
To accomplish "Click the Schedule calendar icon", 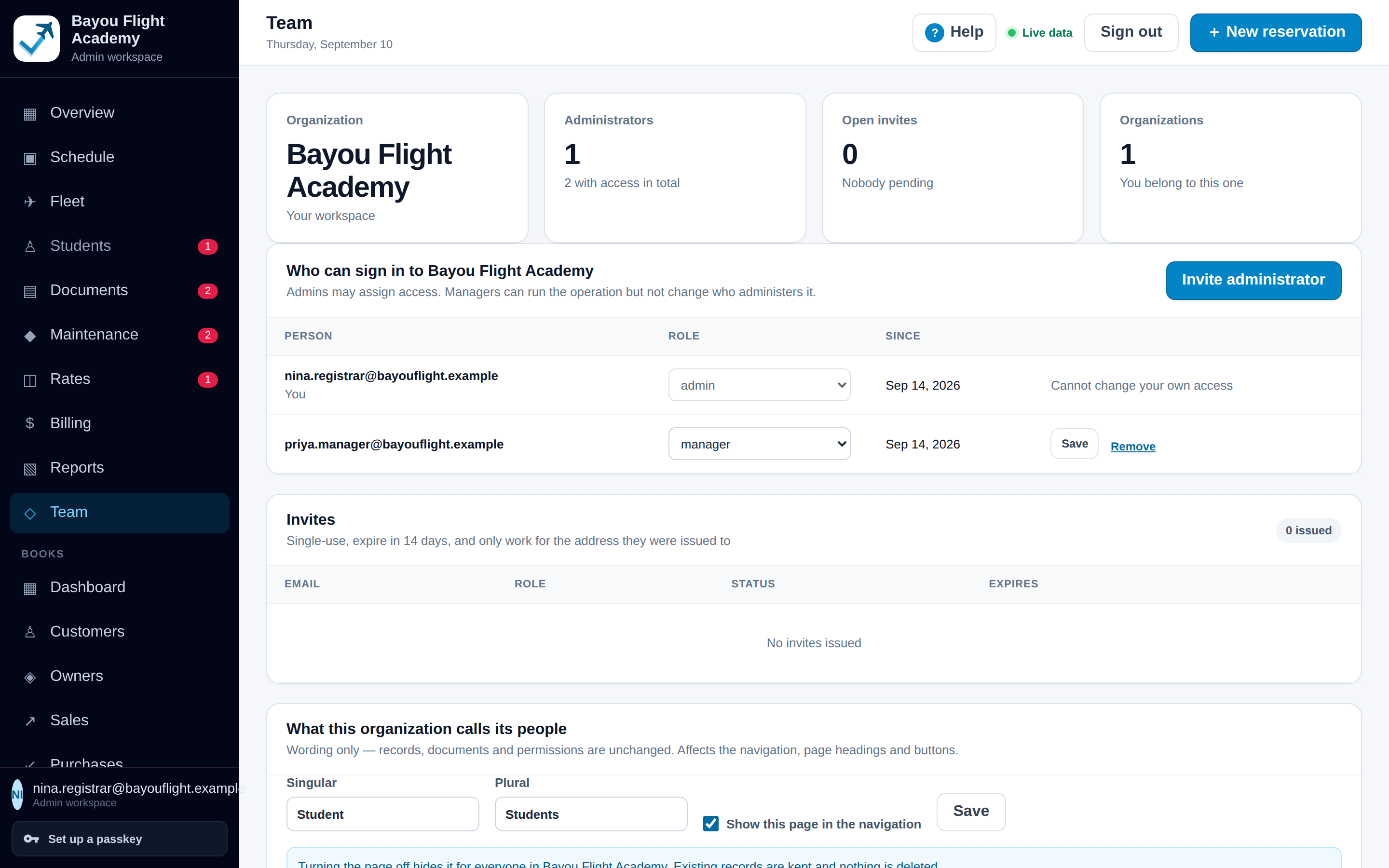I will point(30,158).
